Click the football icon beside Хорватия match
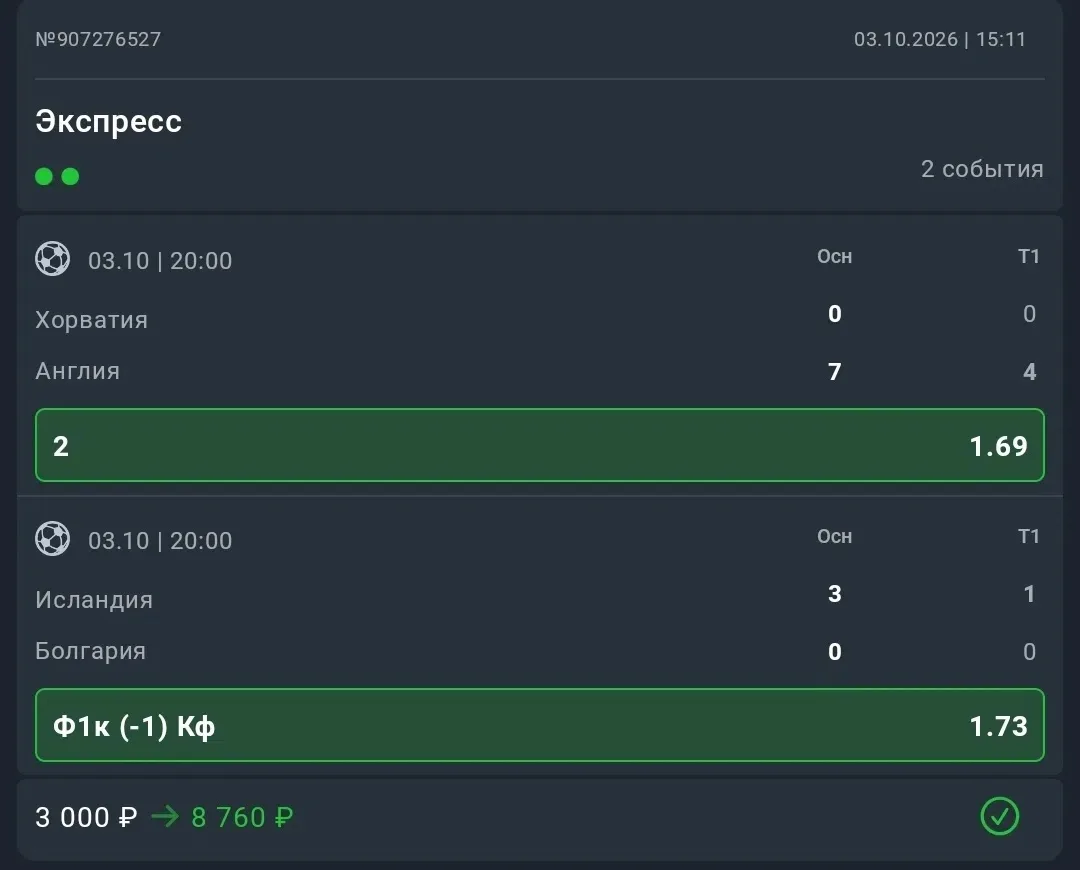This screenshot has width=1080, height=870. pos(52,259)
